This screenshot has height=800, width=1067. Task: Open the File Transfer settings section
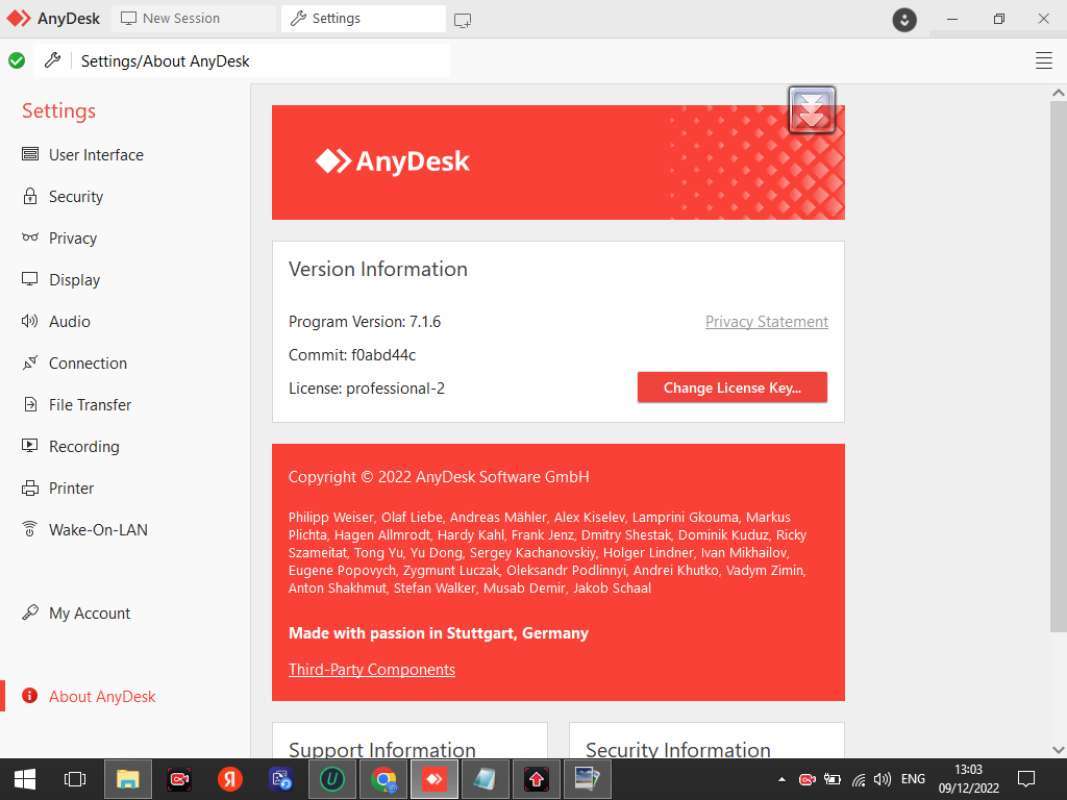tap(90, 404)
